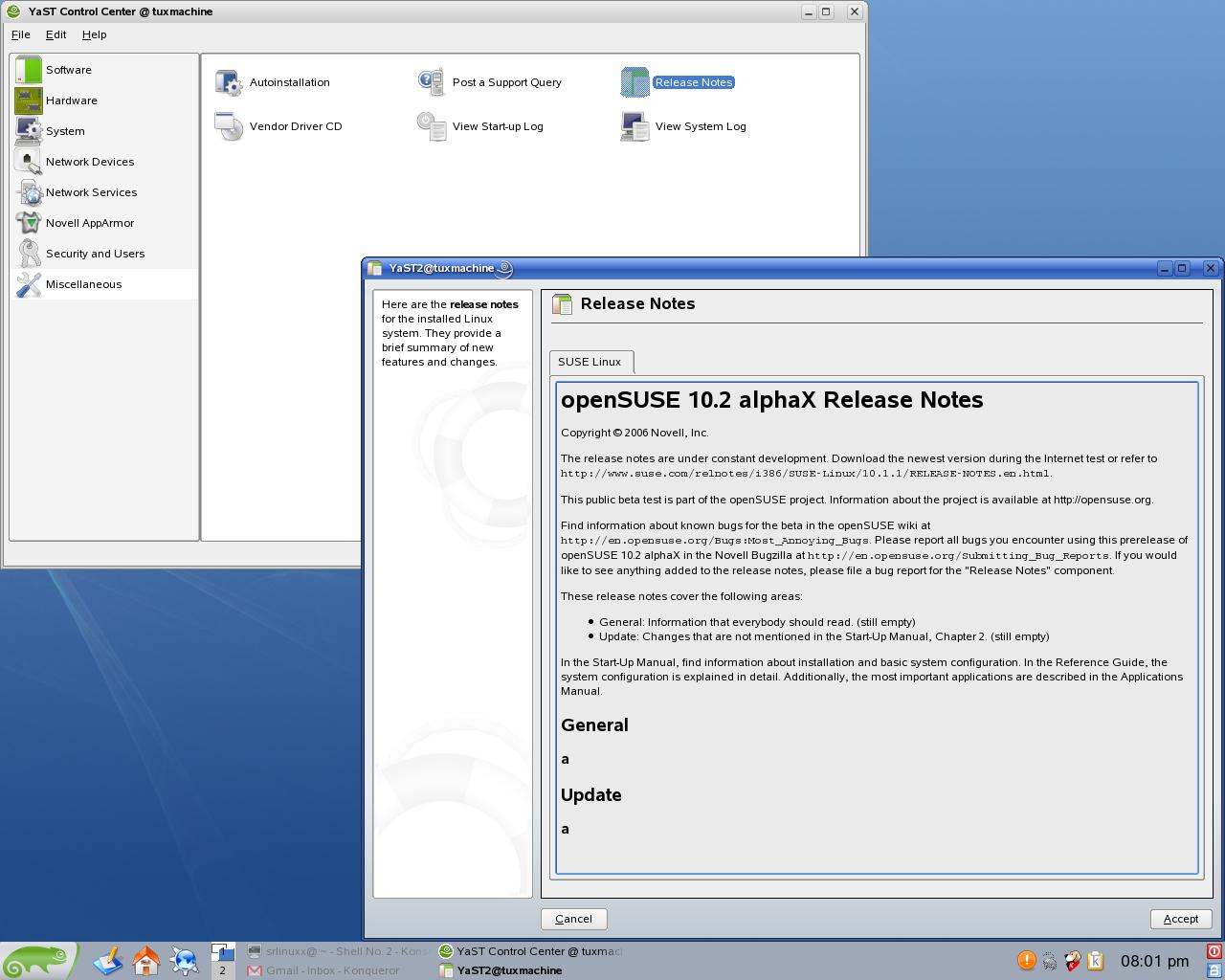Open the Autoinstallation module icon

(x=229, y=82)
